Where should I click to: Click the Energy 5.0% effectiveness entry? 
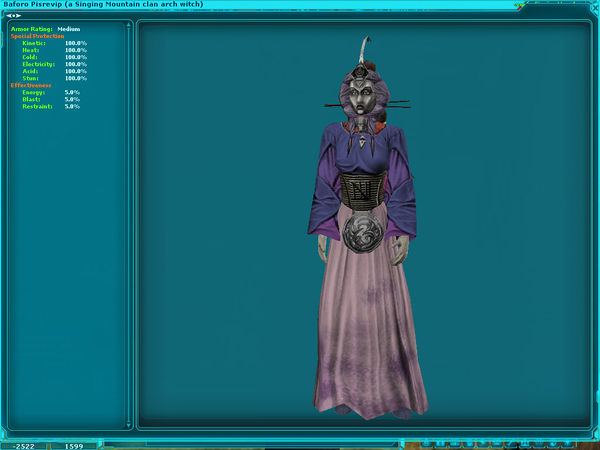point(50,92)
